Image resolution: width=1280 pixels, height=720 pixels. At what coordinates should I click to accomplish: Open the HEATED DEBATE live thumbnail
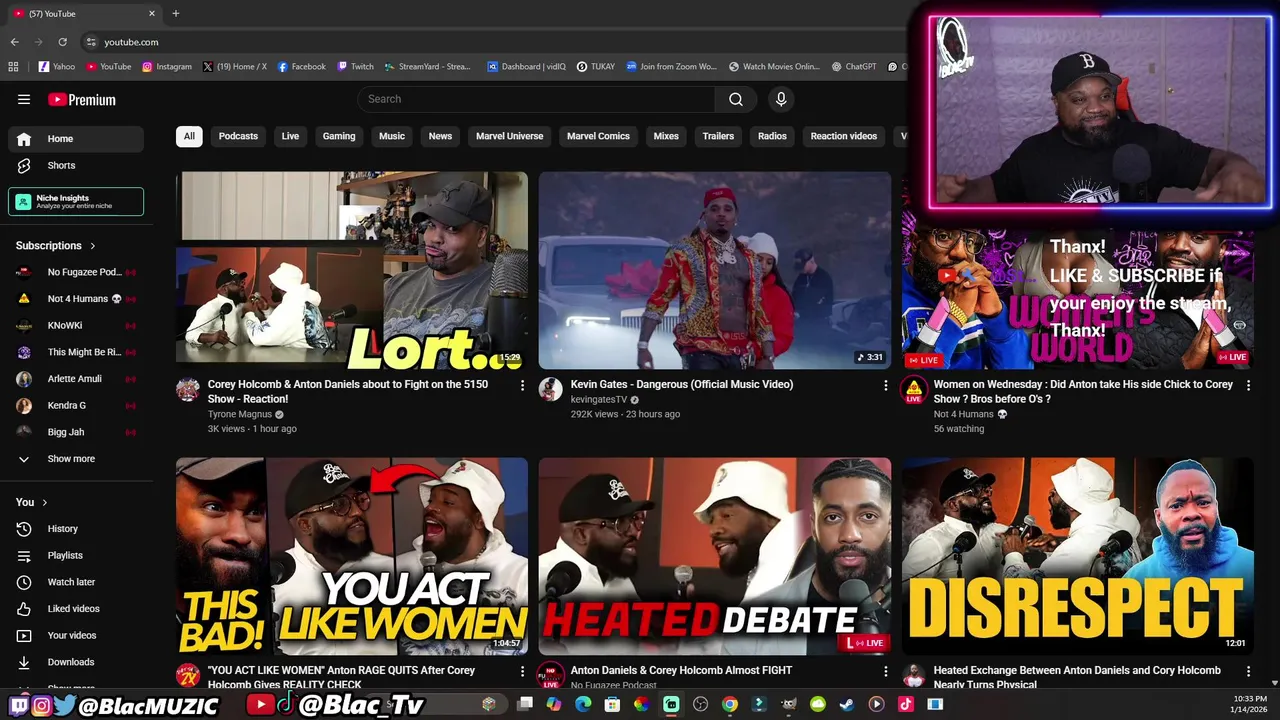click(715, 556)
